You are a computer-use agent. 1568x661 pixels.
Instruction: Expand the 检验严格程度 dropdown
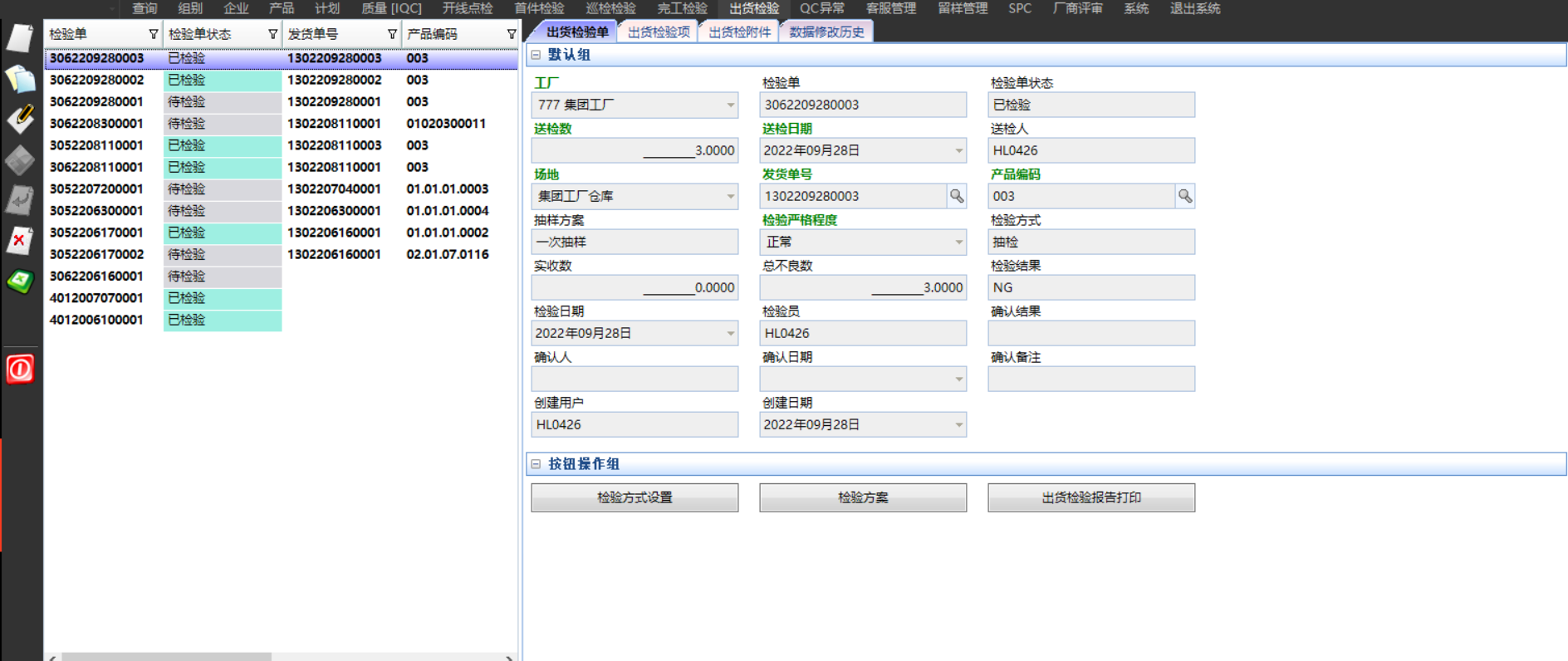point(958,242)
